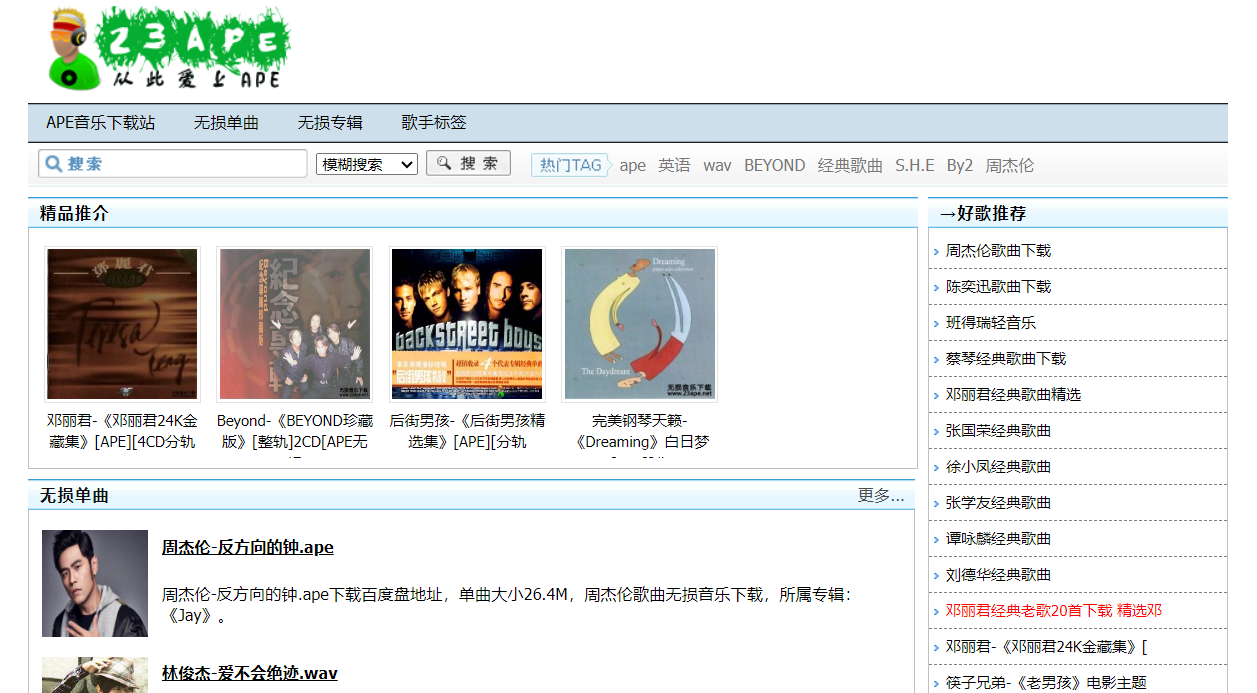1257x693 pixels.
Task: Open 徐小凤经典歌曲 in sidebar
Action: (999, 467)
